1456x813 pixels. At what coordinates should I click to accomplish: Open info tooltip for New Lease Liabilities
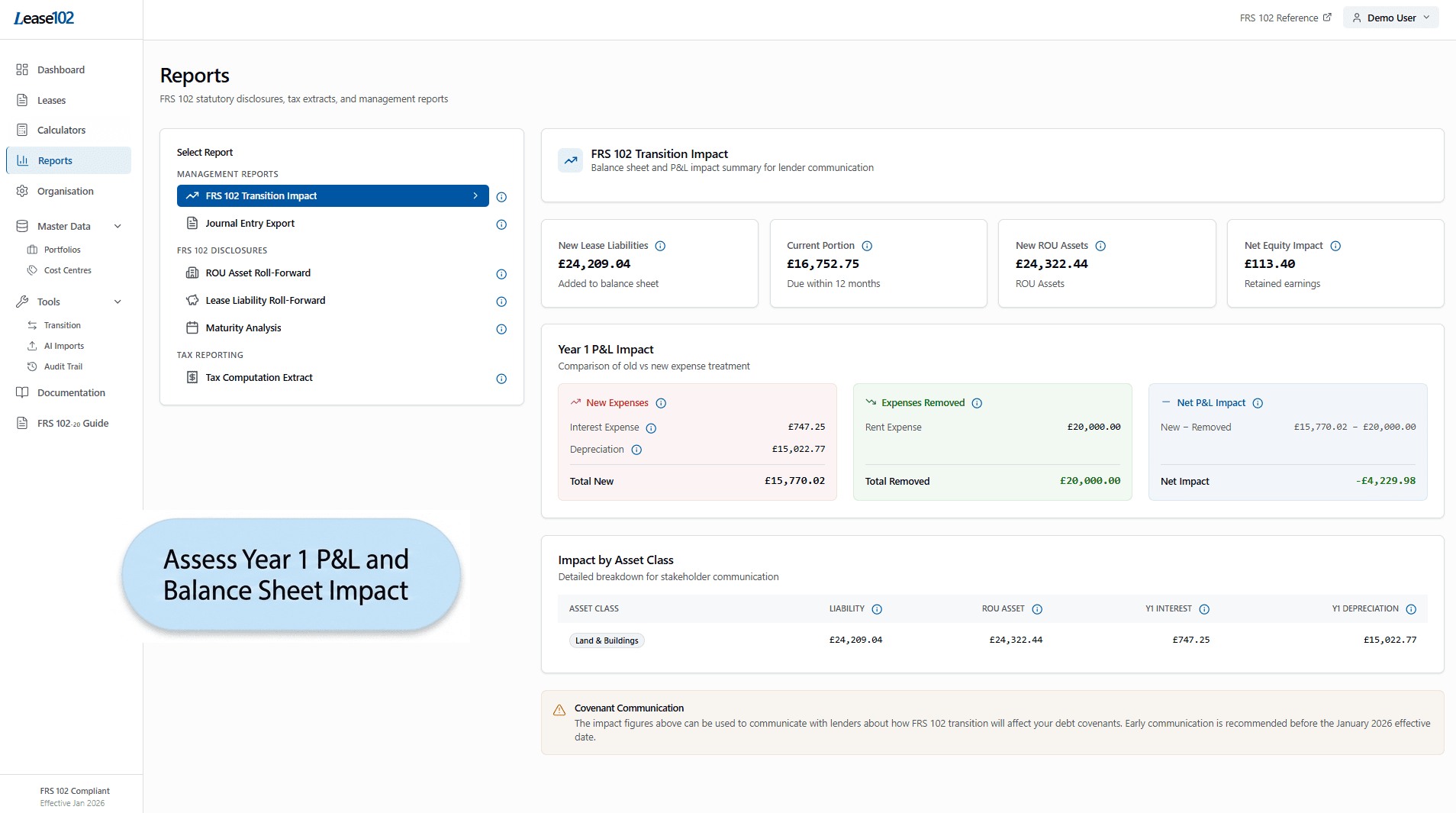pos(659,246)
